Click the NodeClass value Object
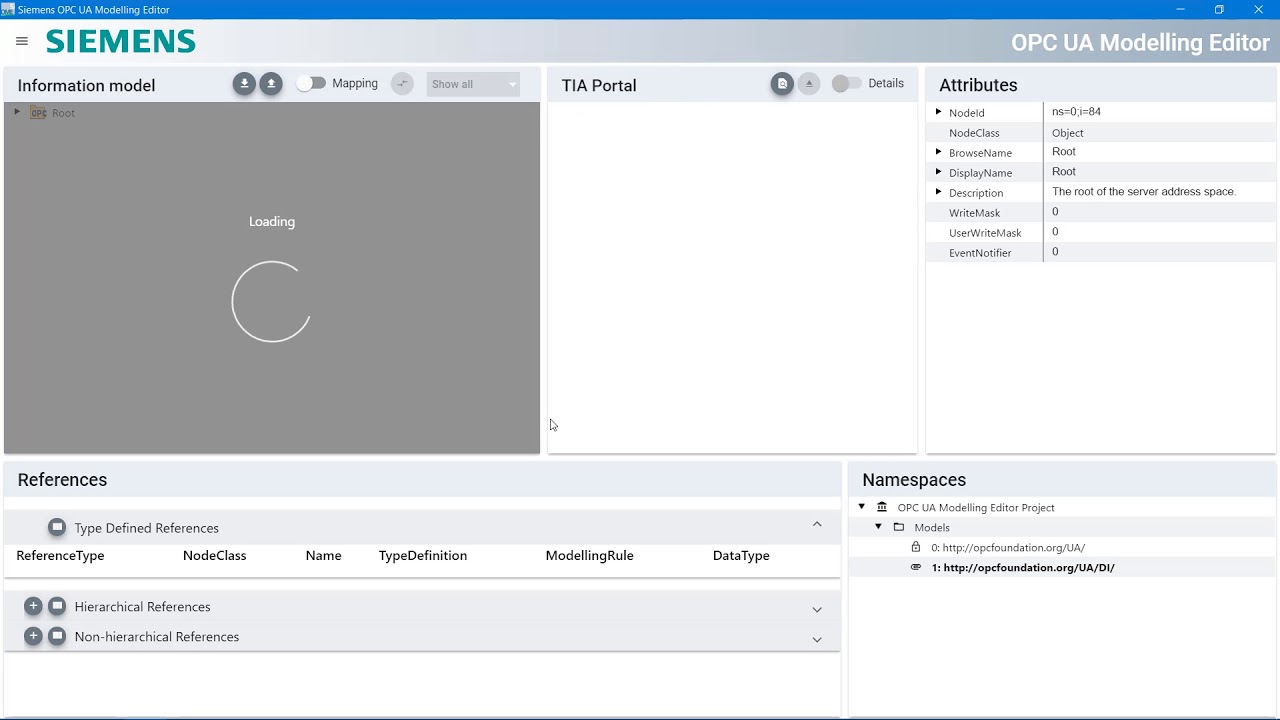Image resolution: width=1280 pixels, height=720 pixels. [x=1067, y=132]
